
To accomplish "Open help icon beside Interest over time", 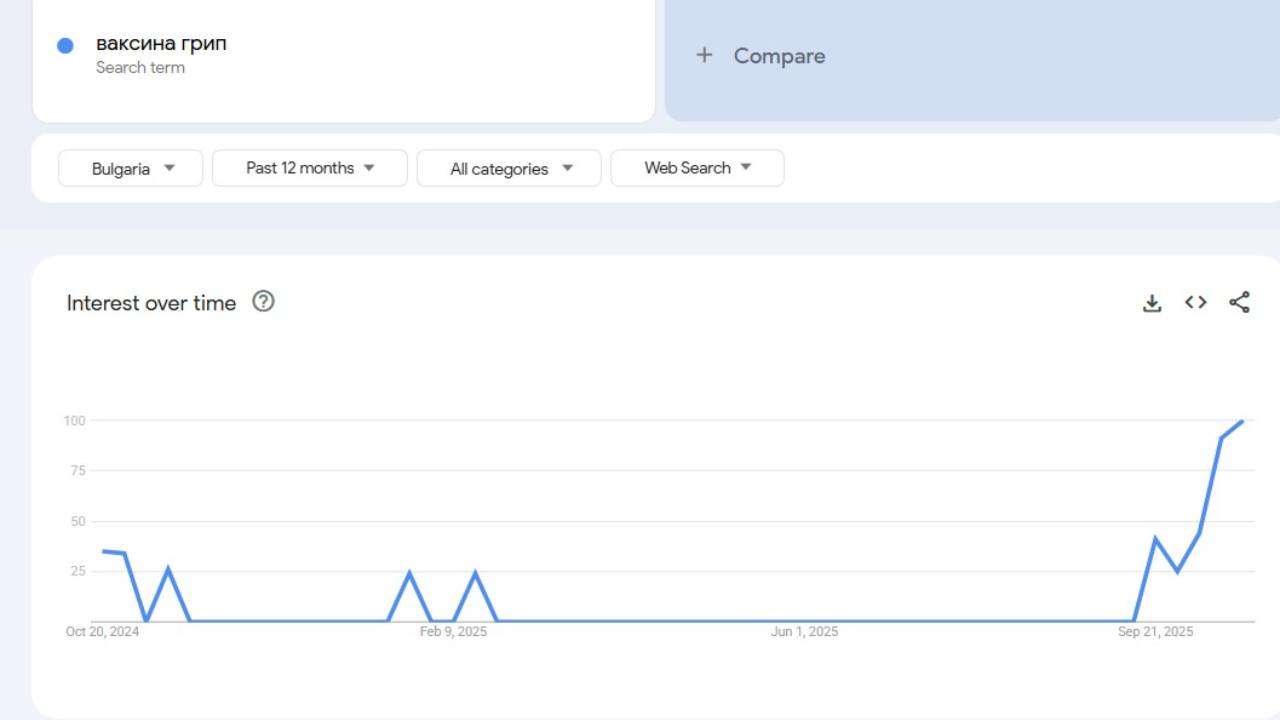I will (x=263, y=302).
